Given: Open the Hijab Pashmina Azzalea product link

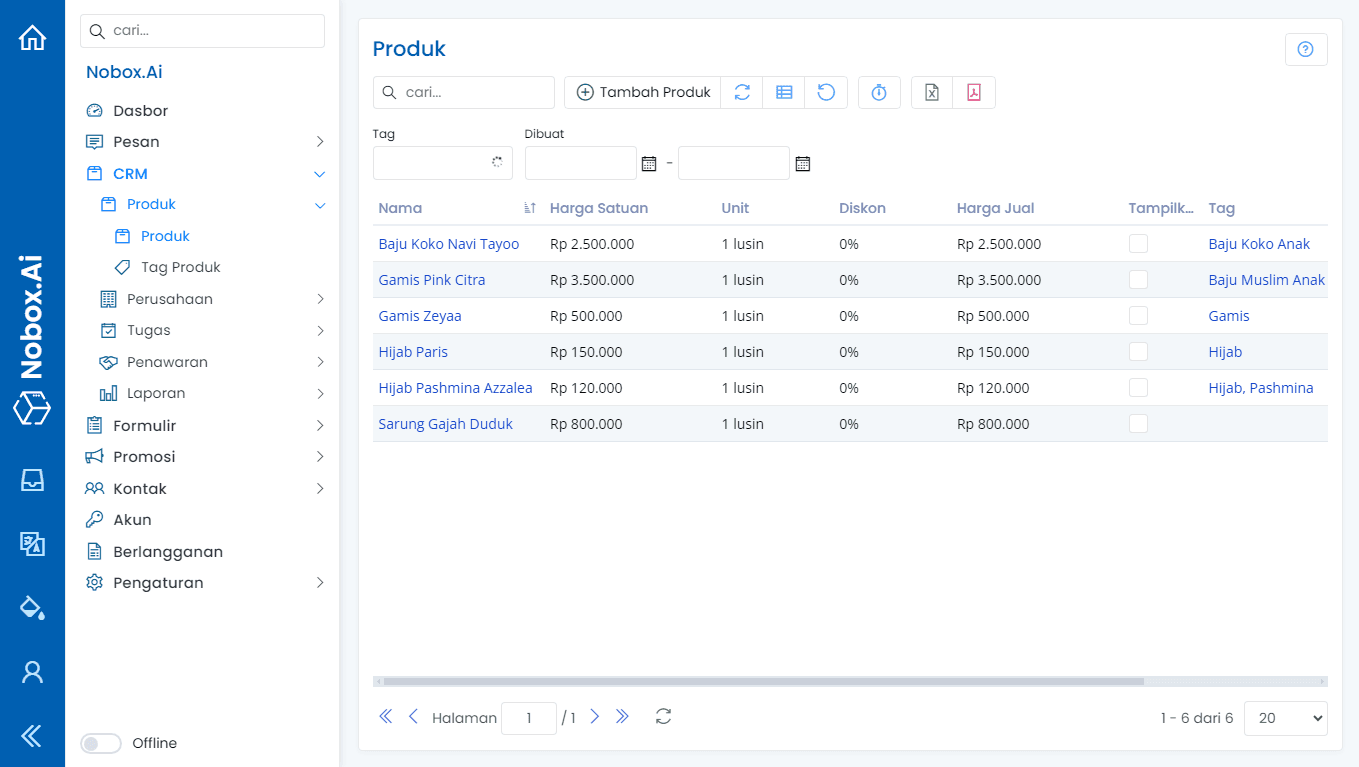Looking at the screenshot, I should (455, 388).
